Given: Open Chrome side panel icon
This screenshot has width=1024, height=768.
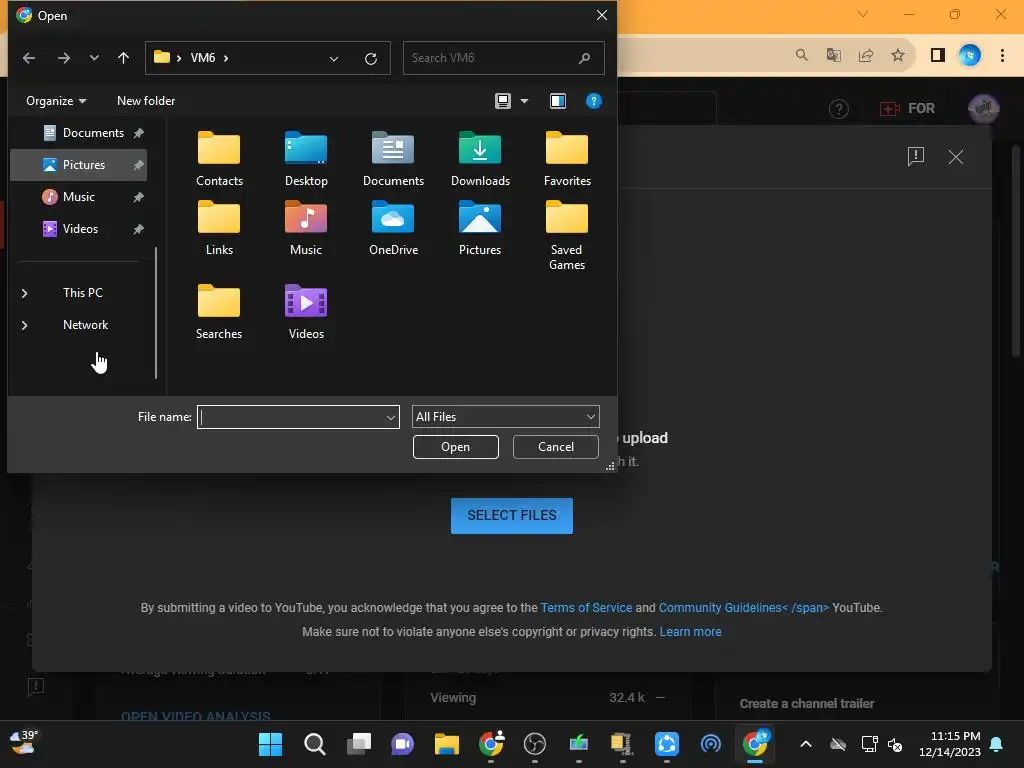Looking at the screenshot, I should pos(938,56).
